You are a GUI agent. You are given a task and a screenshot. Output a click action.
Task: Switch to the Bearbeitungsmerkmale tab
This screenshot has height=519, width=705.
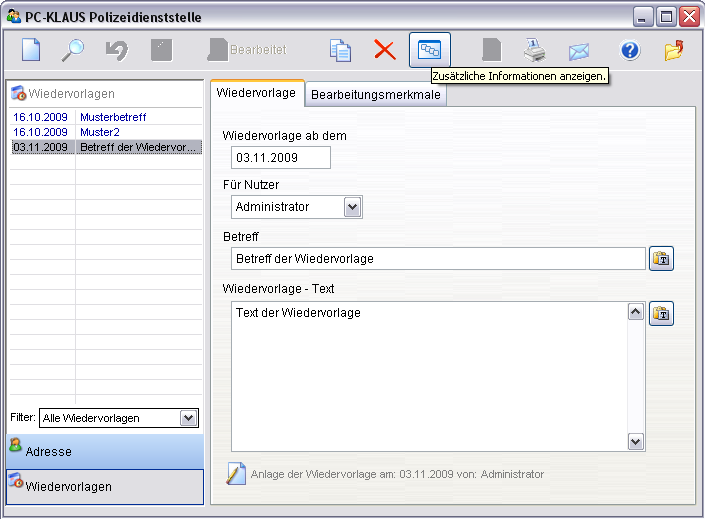pos(375,95)
